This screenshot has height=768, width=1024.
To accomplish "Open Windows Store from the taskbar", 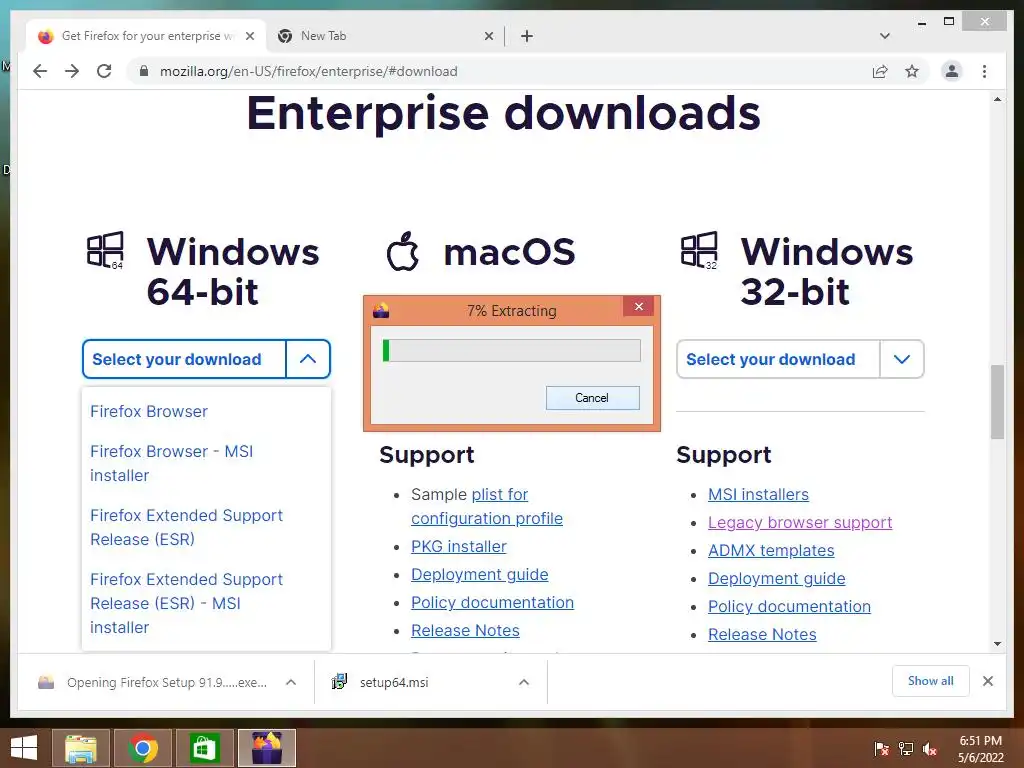I will tap(205, 748).
